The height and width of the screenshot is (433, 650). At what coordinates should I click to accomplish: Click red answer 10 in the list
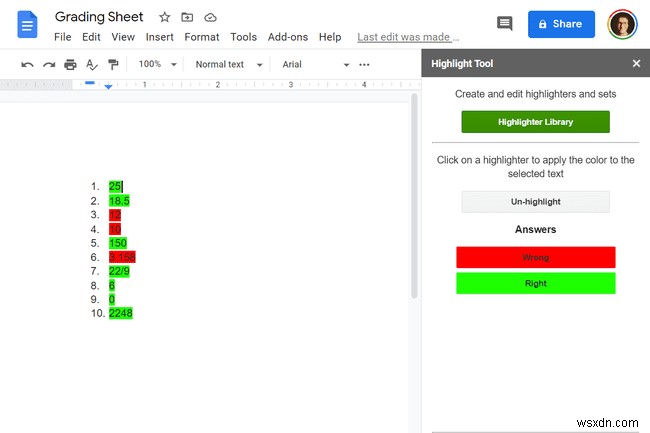(115, 229)
